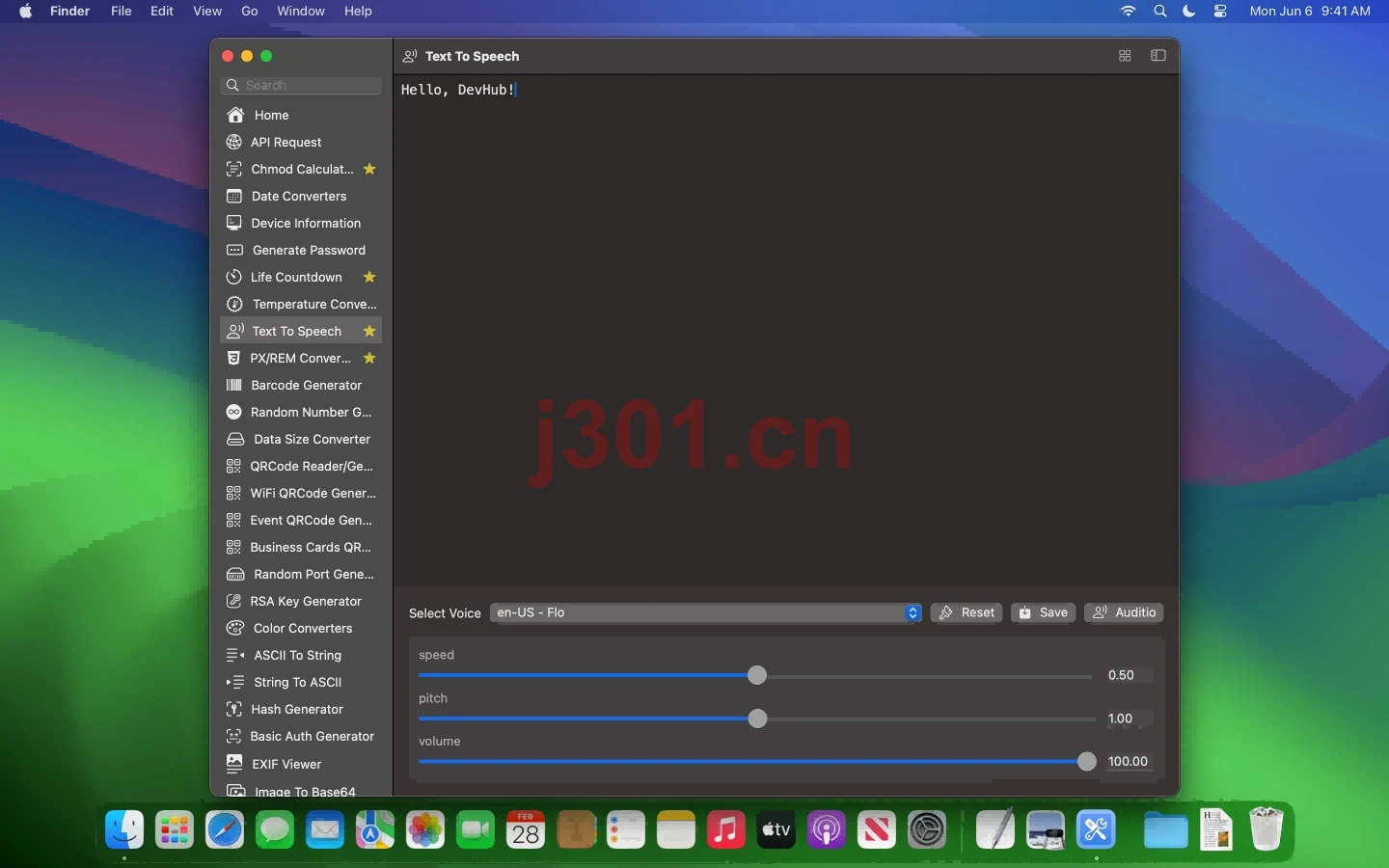The image size is (1389, 868).
Task: Click the Reset button
Action: coord(967,612)
